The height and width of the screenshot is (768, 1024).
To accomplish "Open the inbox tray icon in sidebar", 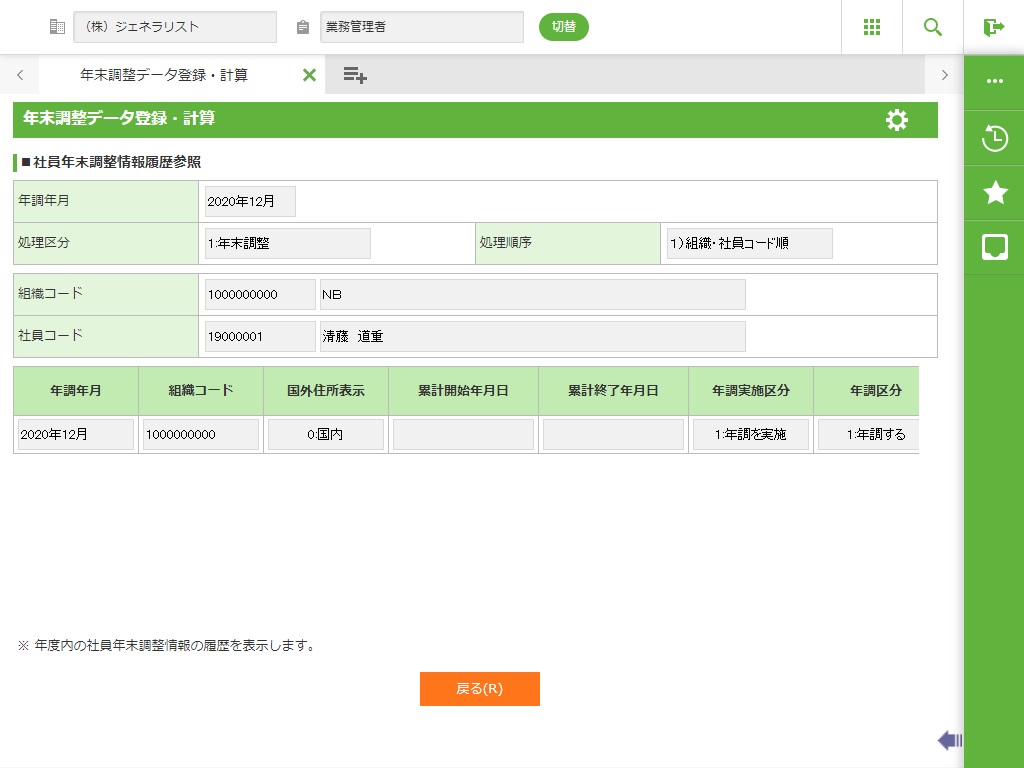I will click(994, 247).
